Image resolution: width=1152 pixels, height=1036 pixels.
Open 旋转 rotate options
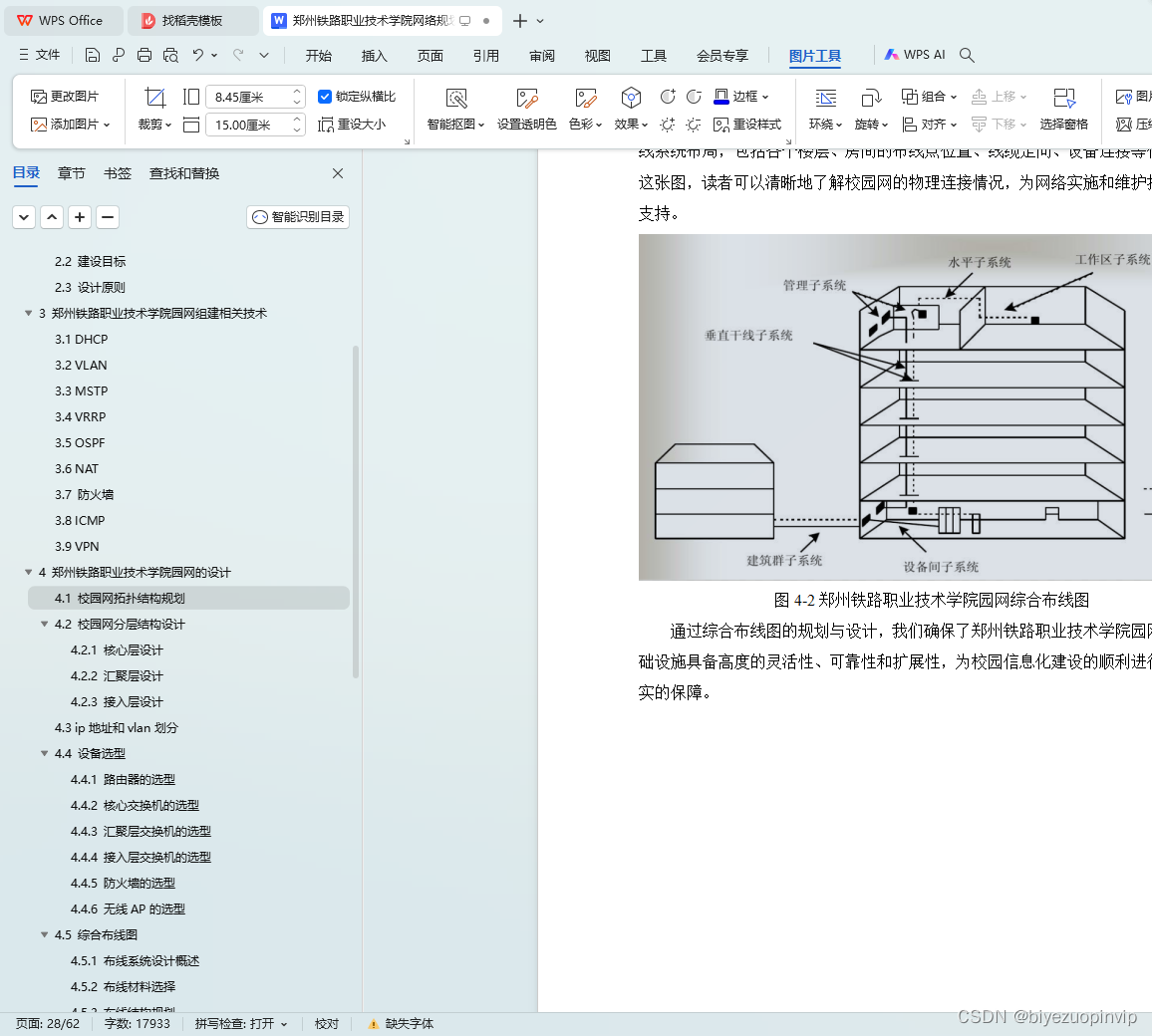tap(871, 110)
